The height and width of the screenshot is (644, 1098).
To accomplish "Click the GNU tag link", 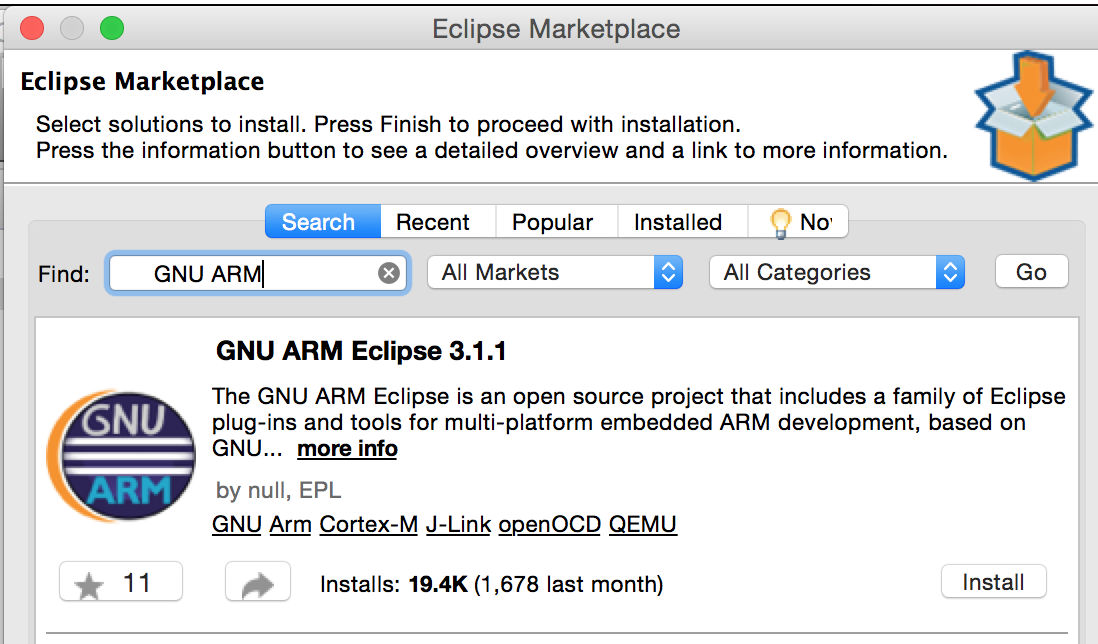I will (x=237, y=524).
